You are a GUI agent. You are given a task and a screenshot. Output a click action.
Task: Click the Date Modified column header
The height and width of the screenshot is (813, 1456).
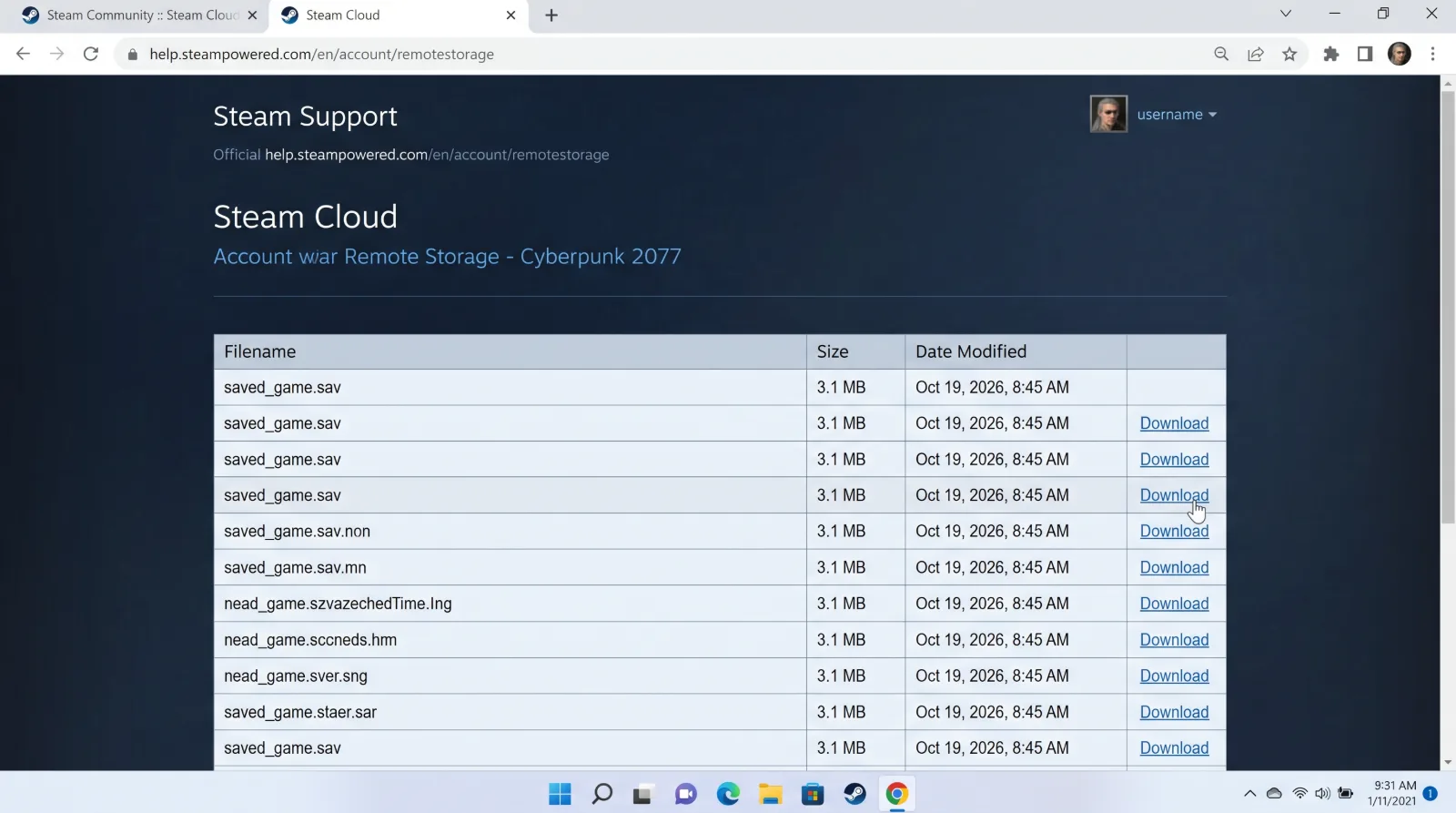[1016, 351]
